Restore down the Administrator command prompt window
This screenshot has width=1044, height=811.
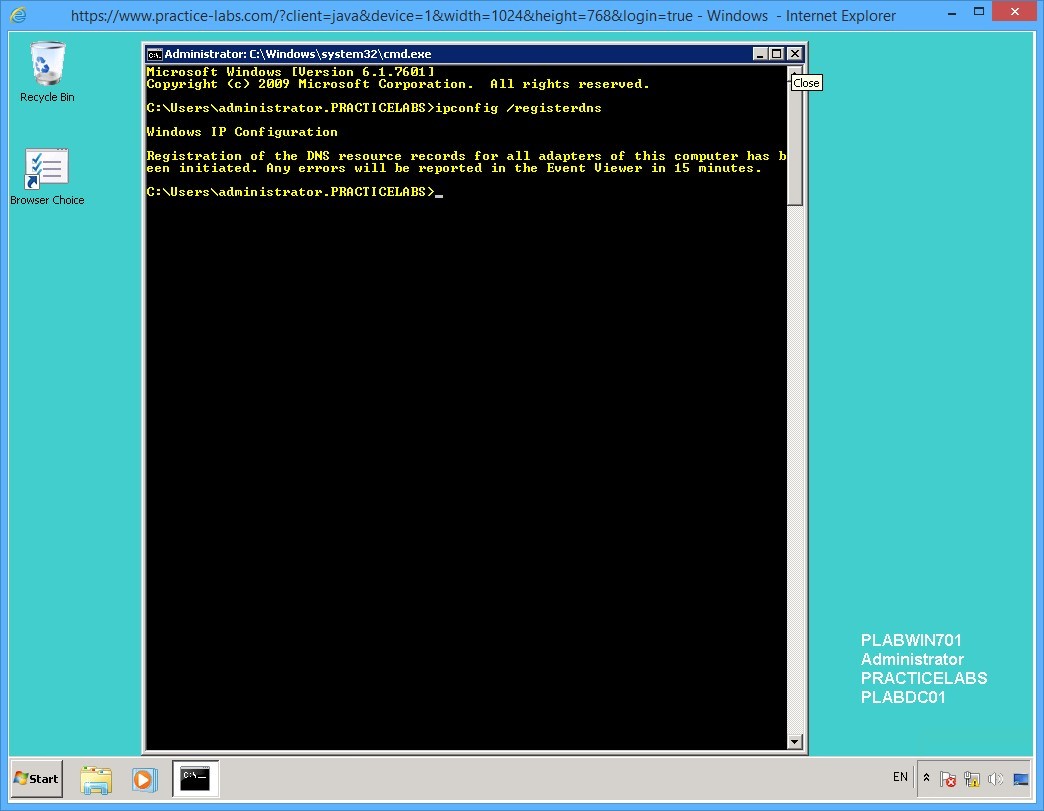pos(775,53)
